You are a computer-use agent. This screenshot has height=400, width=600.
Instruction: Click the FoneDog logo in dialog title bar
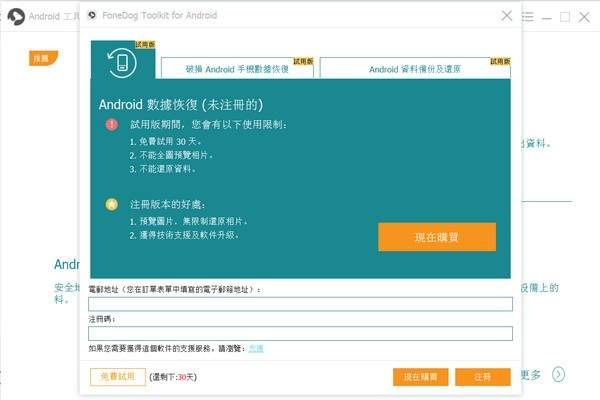[x=92, y=16]
